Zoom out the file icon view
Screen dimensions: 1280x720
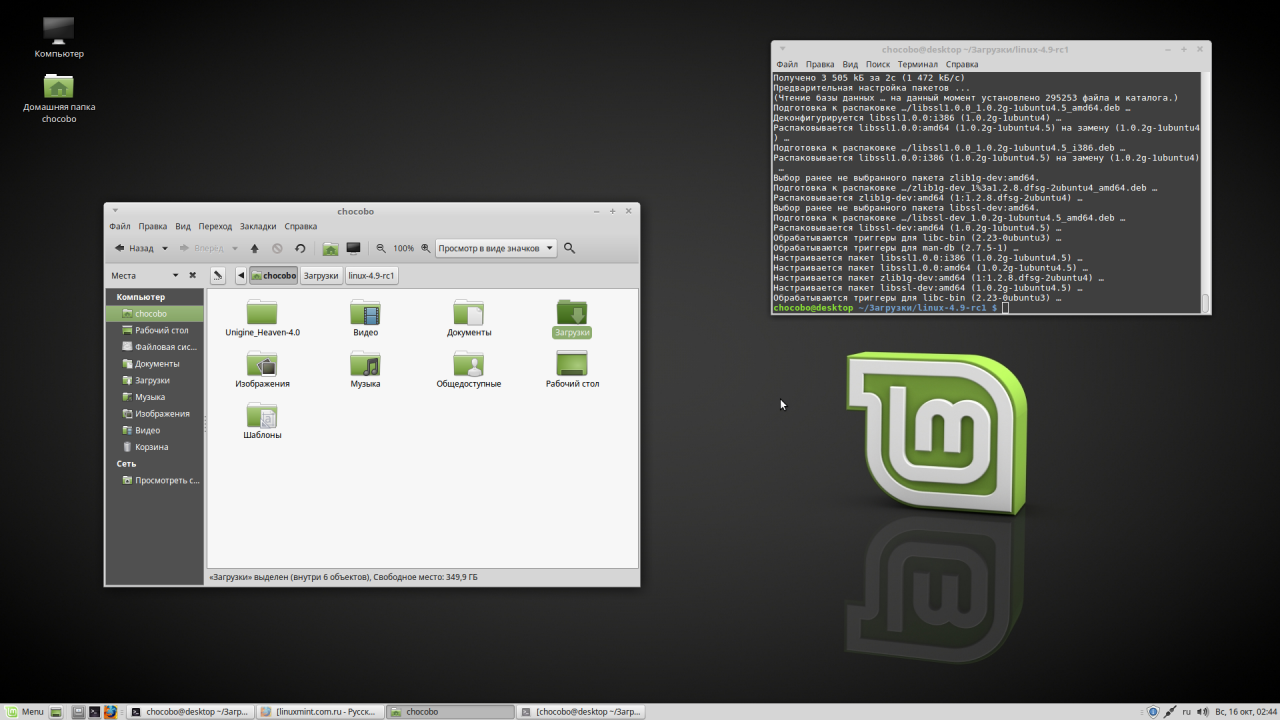pyautogui.click(x=381, y=248)
